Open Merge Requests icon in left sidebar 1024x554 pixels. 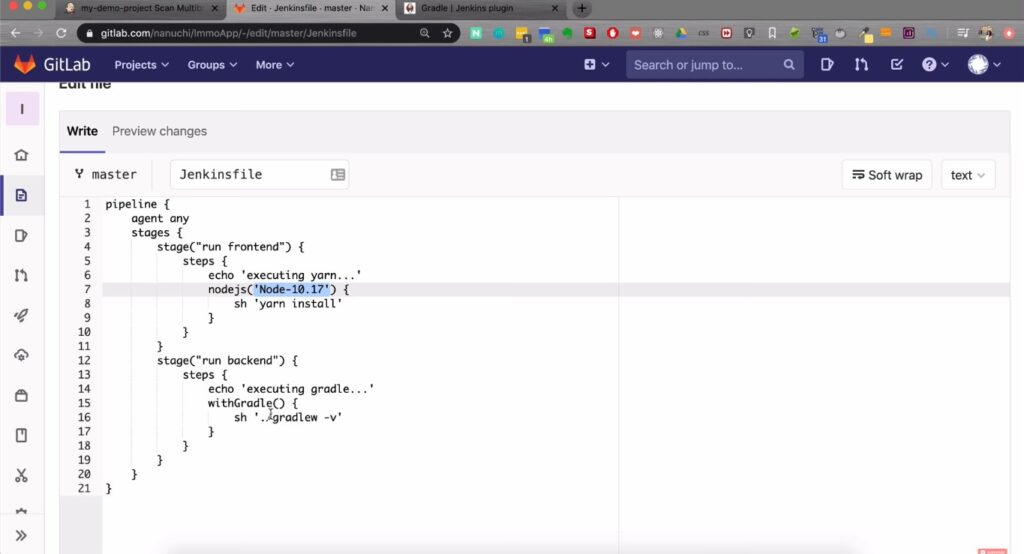click(22, 275)
